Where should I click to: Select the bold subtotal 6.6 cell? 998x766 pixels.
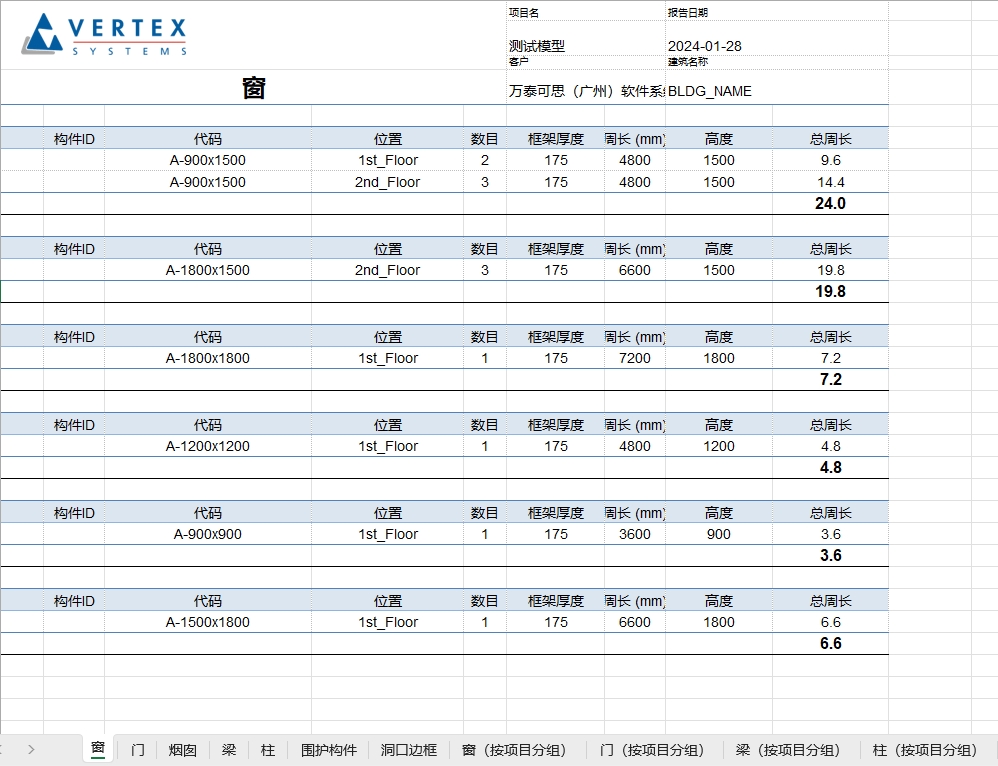point(830,643)
